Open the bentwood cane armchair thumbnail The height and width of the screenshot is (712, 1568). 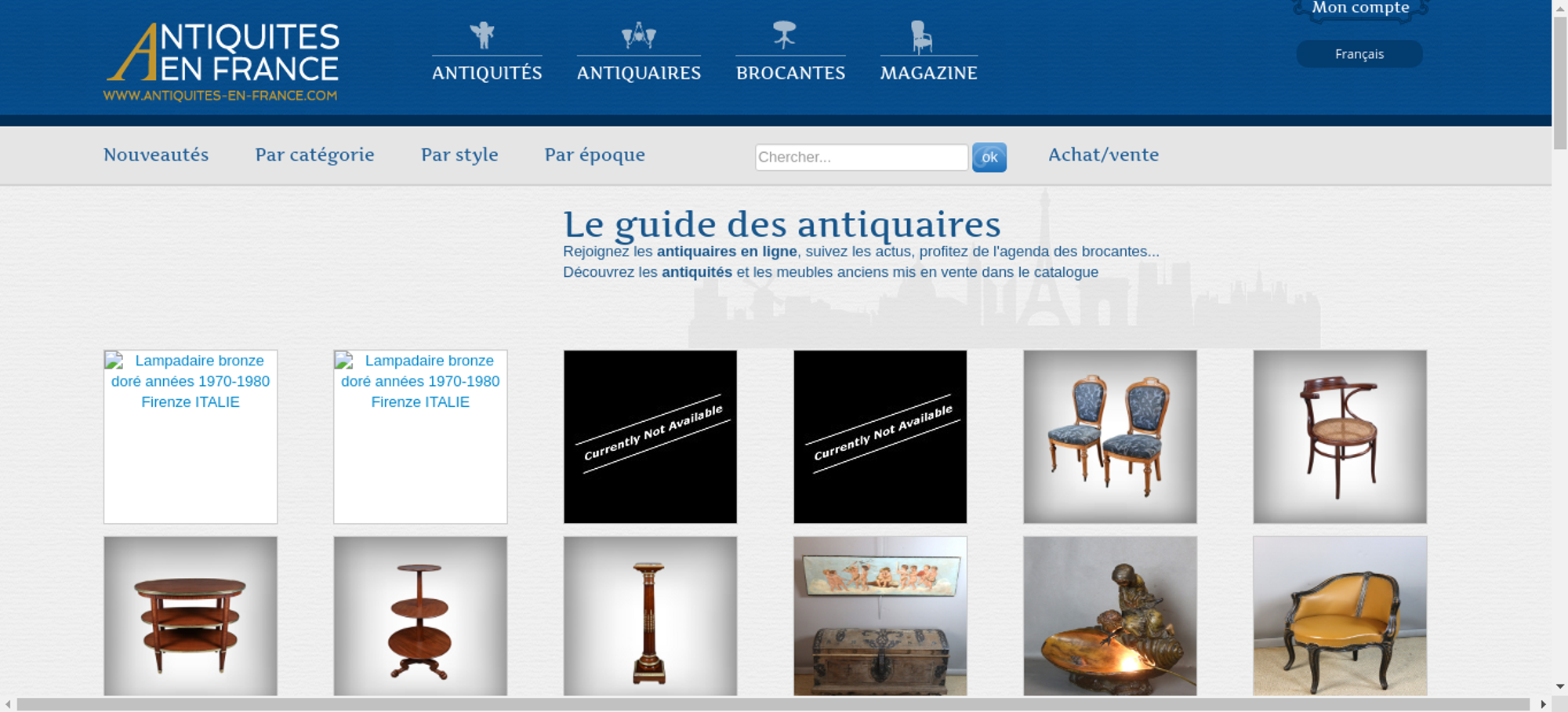tap(1340, 437)
